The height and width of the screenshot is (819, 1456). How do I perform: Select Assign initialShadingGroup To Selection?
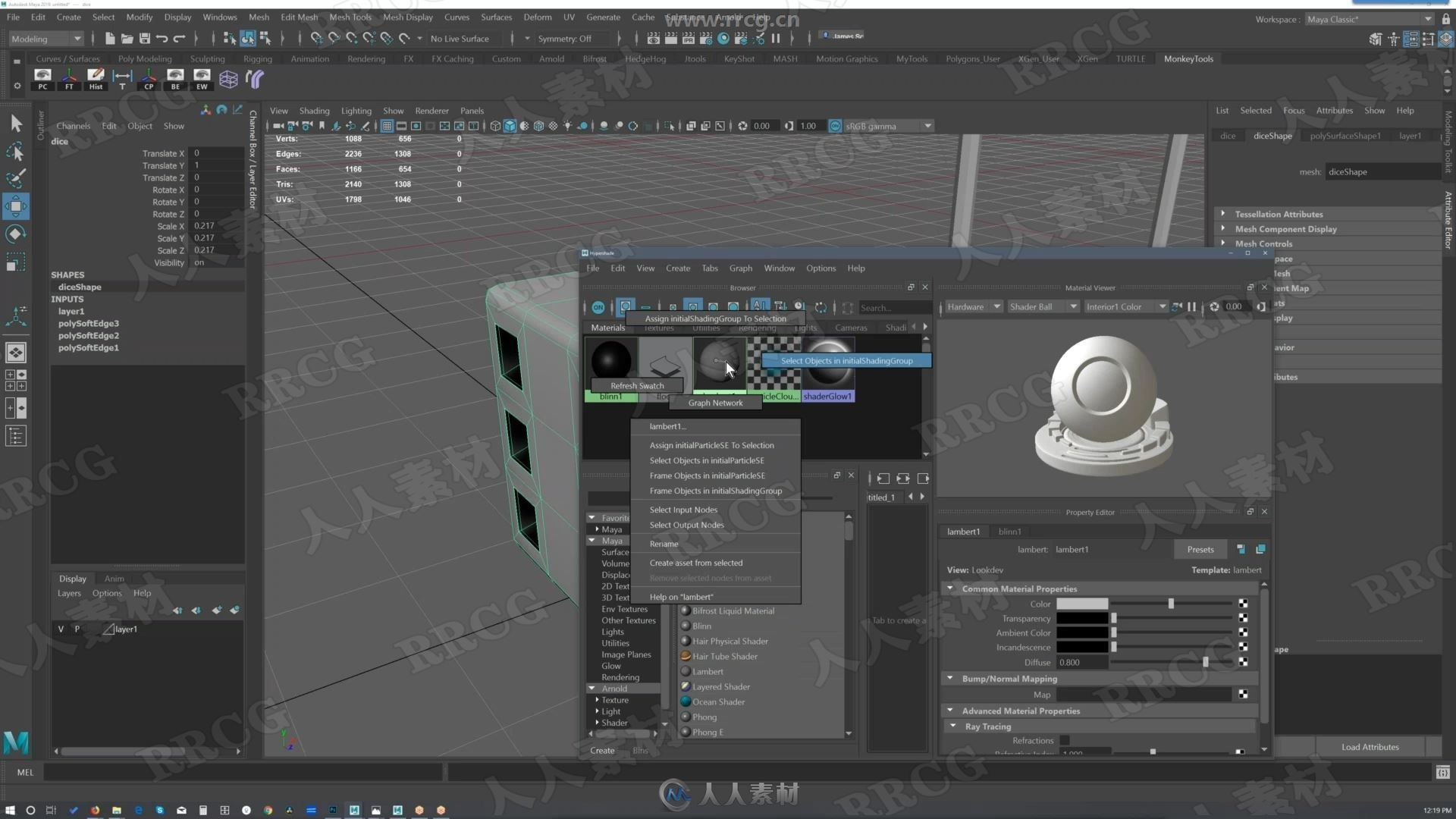tap(715, 319)
